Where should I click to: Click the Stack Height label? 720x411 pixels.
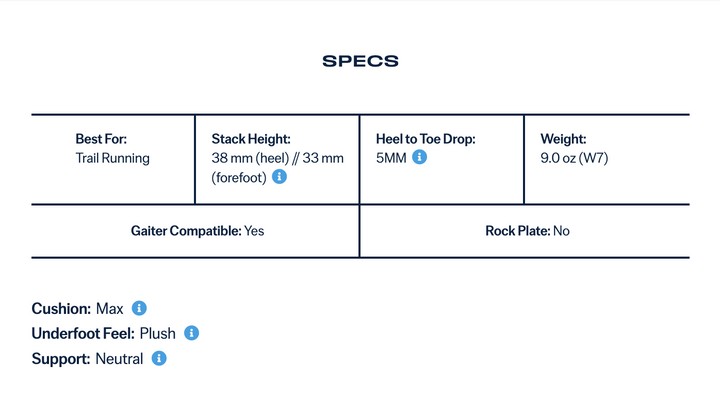pos(251,140)
